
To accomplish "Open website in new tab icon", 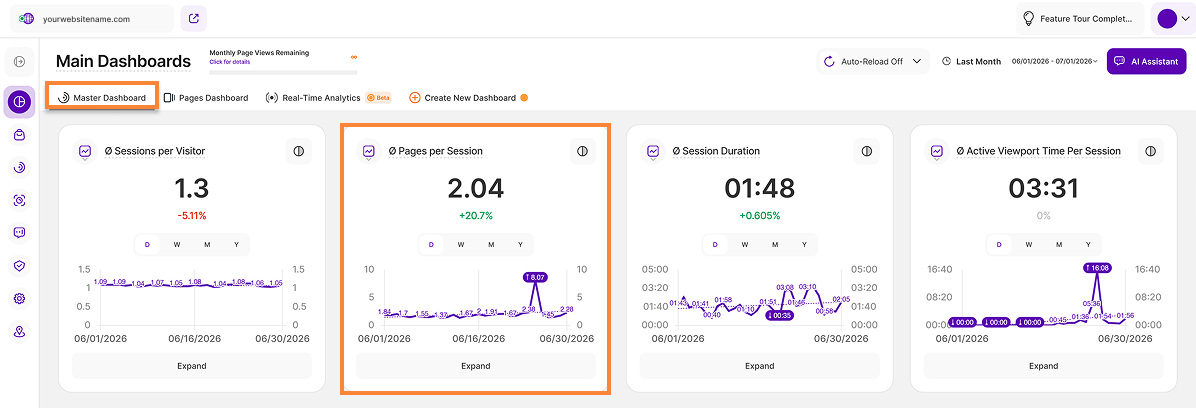I will tap(194, 18).
